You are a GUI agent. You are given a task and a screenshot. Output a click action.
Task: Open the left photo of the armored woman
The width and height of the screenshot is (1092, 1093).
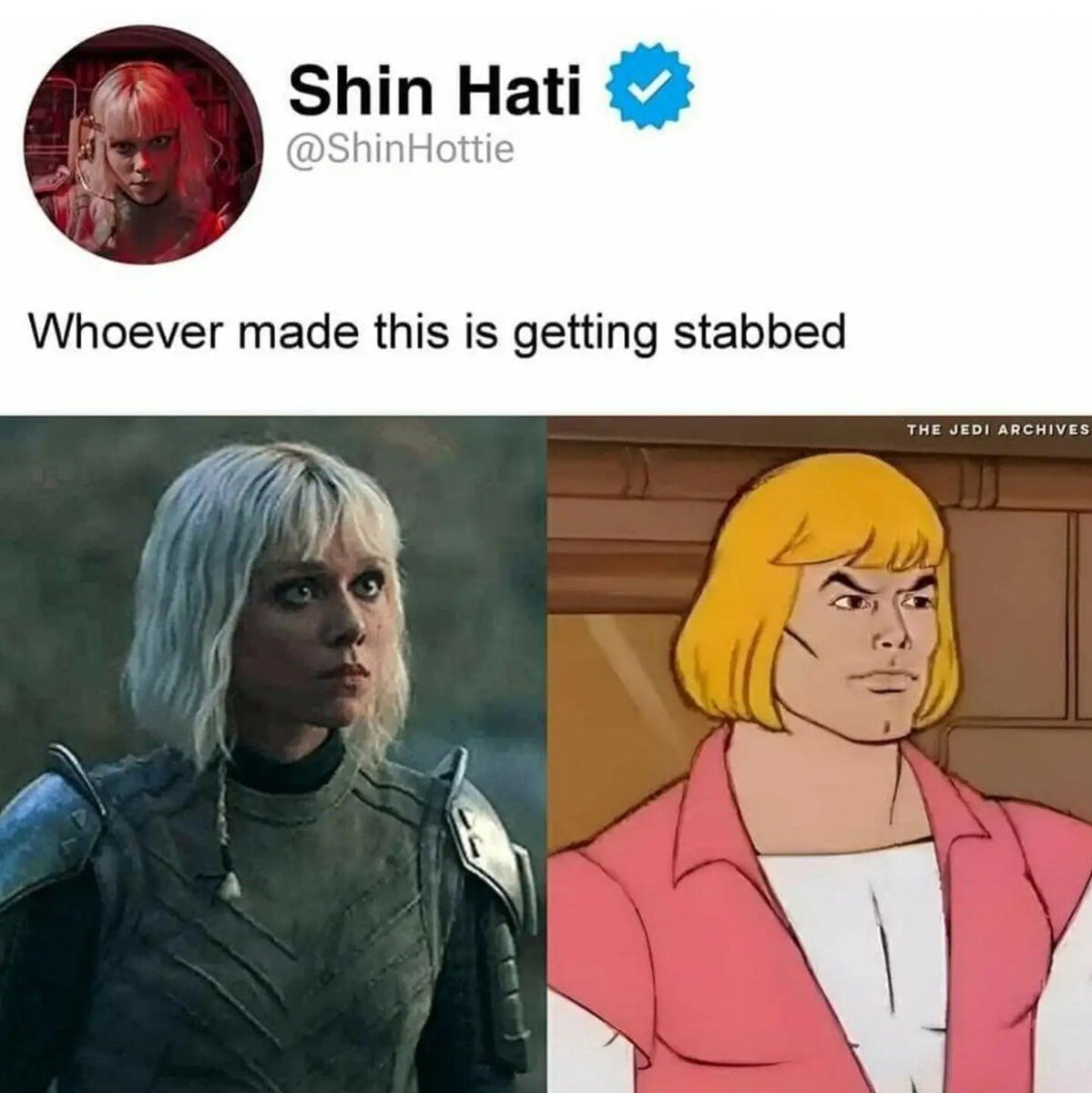(x=272, y=754)
